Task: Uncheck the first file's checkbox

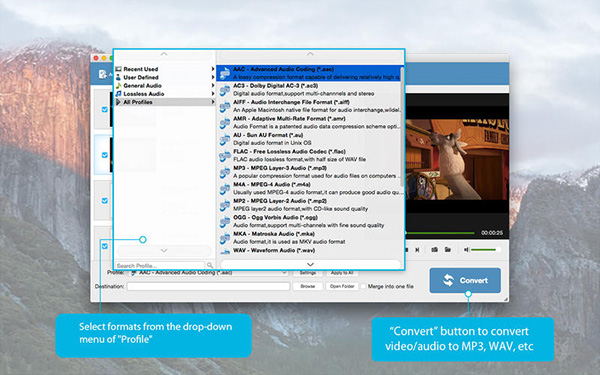Action: (x=104, y=109)
